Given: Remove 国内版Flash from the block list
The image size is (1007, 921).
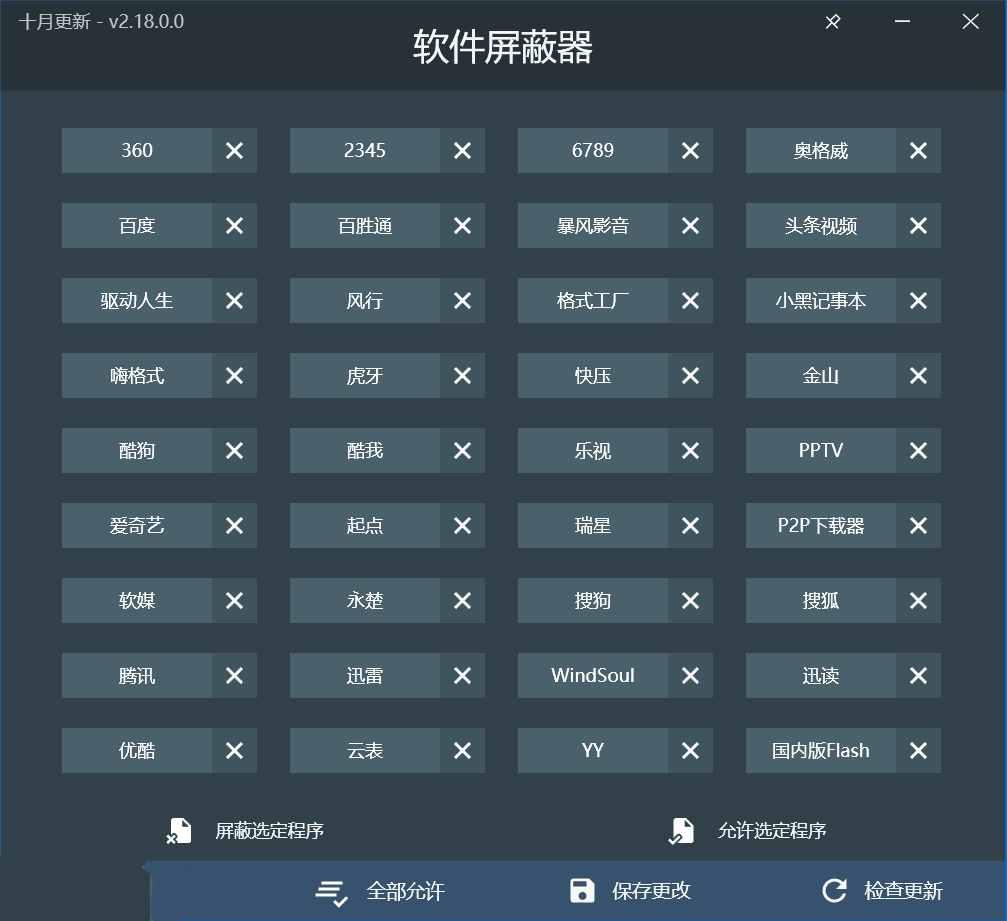Looking at the screenshot, I should click(918, 750).
